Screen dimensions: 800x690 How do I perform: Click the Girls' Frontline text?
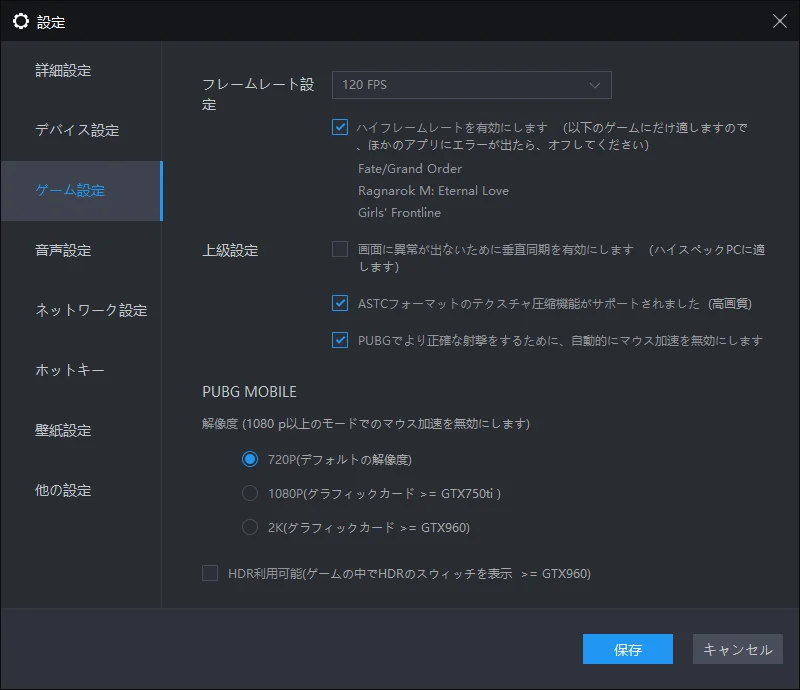coord(399,212)
